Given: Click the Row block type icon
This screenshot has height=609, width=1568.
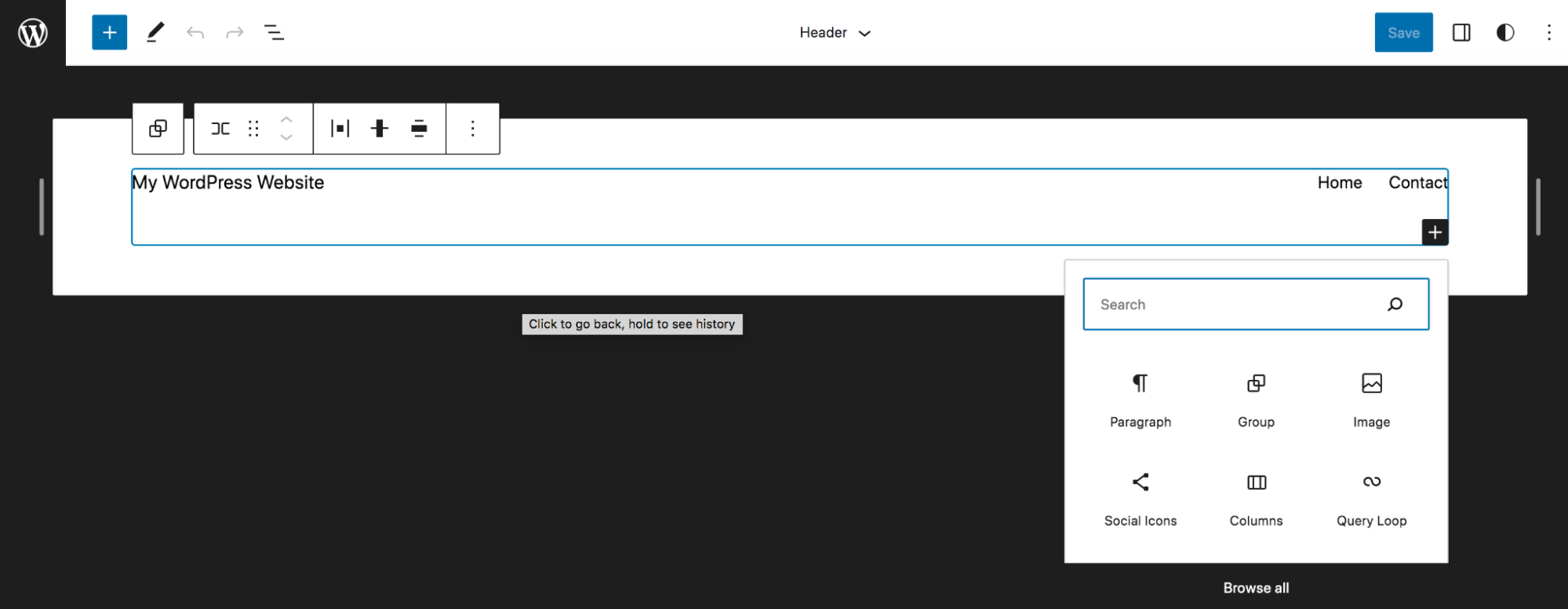Looking at the screenshot, I should pos(220,129).
